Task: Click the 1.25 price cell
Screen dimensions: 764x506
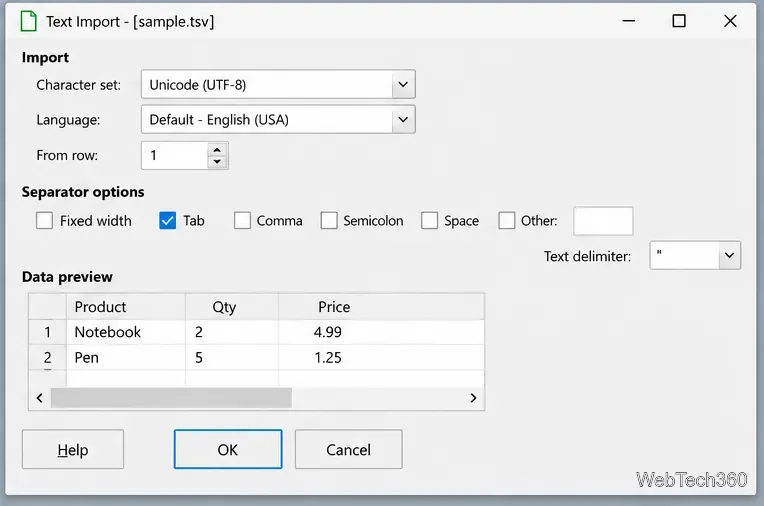Action: click(x=382, y=357)
